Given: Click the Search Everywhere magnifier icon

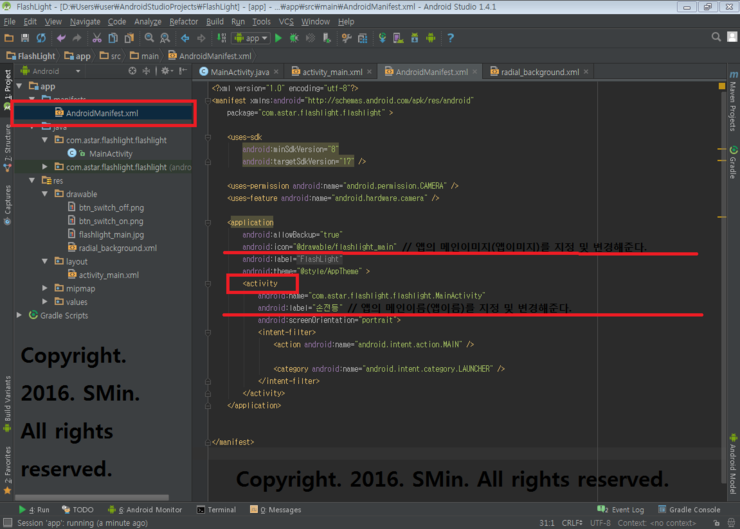Looking at the screenshot, I should point(716,37).
